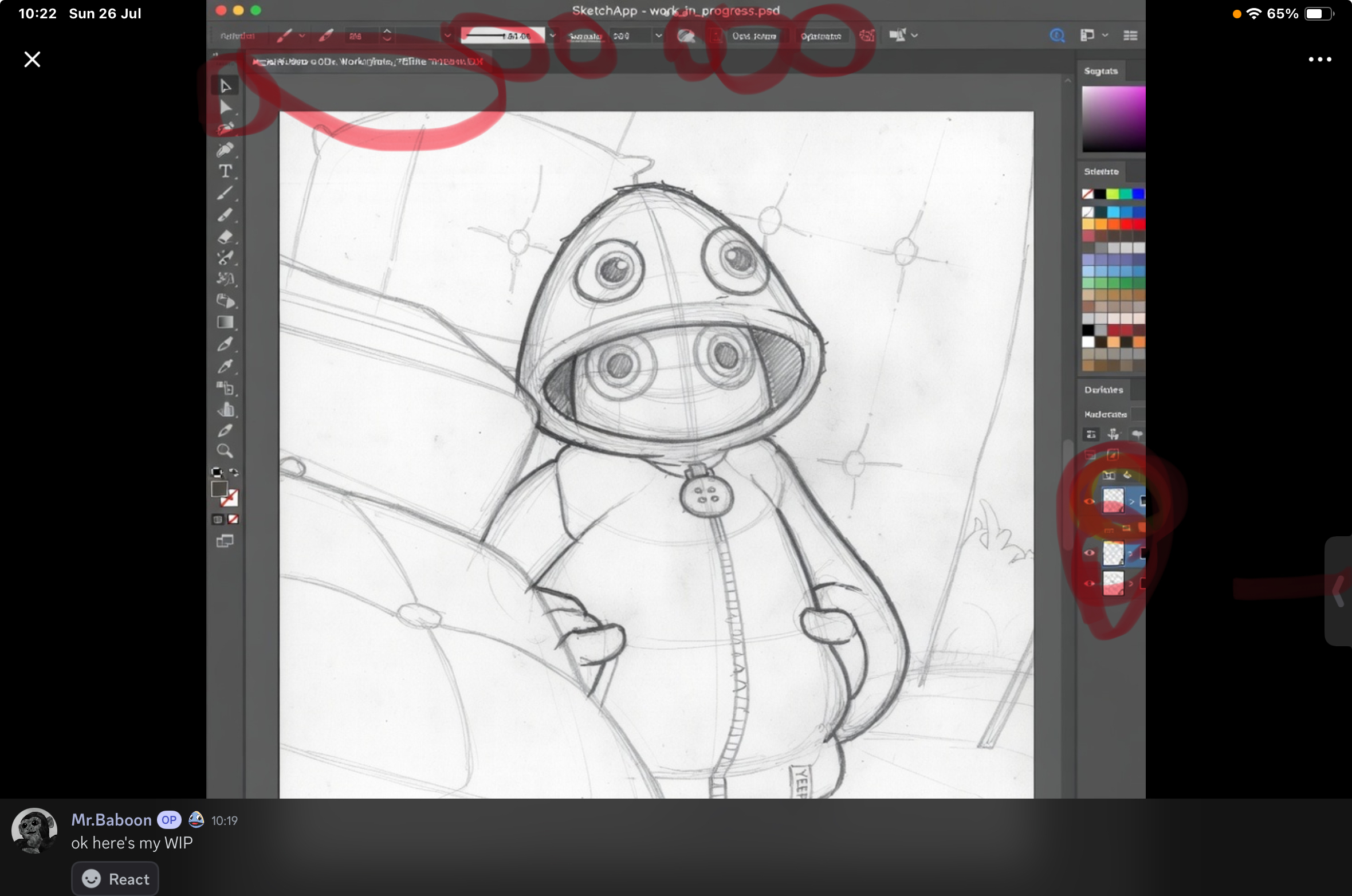Toggle visibility of the bottom layer

[1089, 584]
